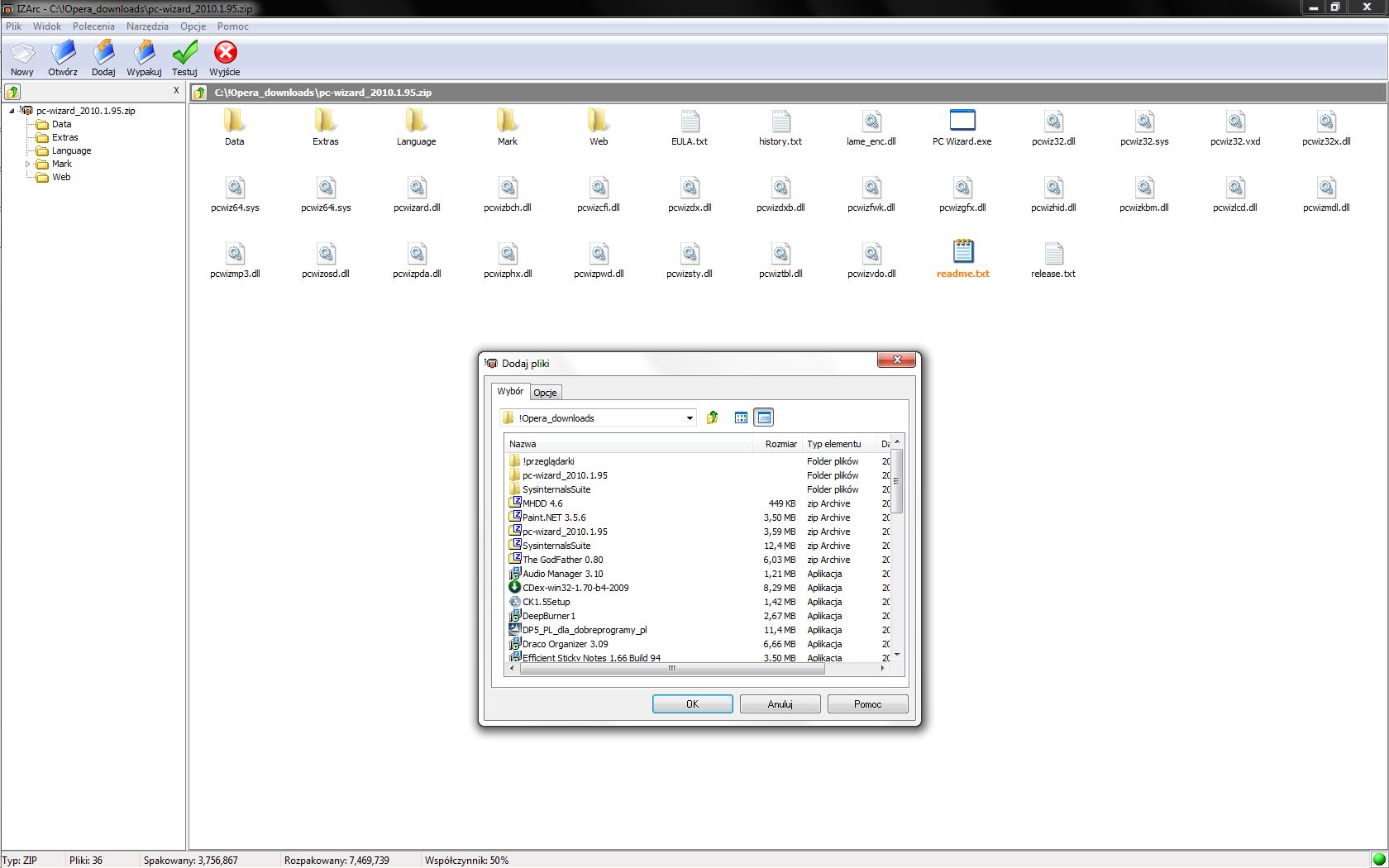The width and height of the screenshot is (1389, 868).
Task: Click the dialog file list vertical scrollbar
Action: (x=896, y=481)
